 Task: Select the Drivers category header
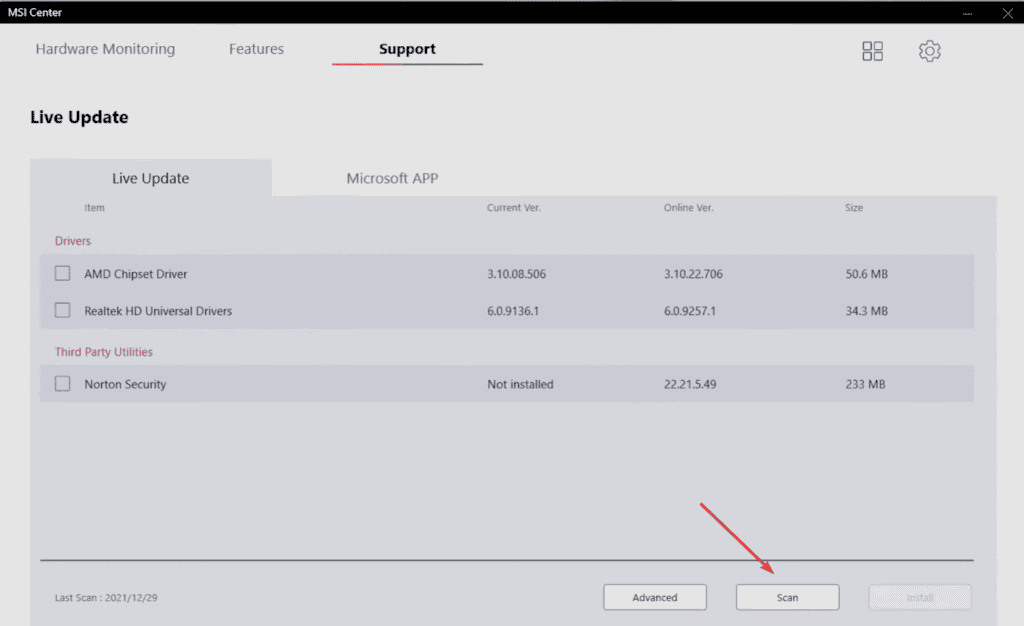[x=72, y=240]
